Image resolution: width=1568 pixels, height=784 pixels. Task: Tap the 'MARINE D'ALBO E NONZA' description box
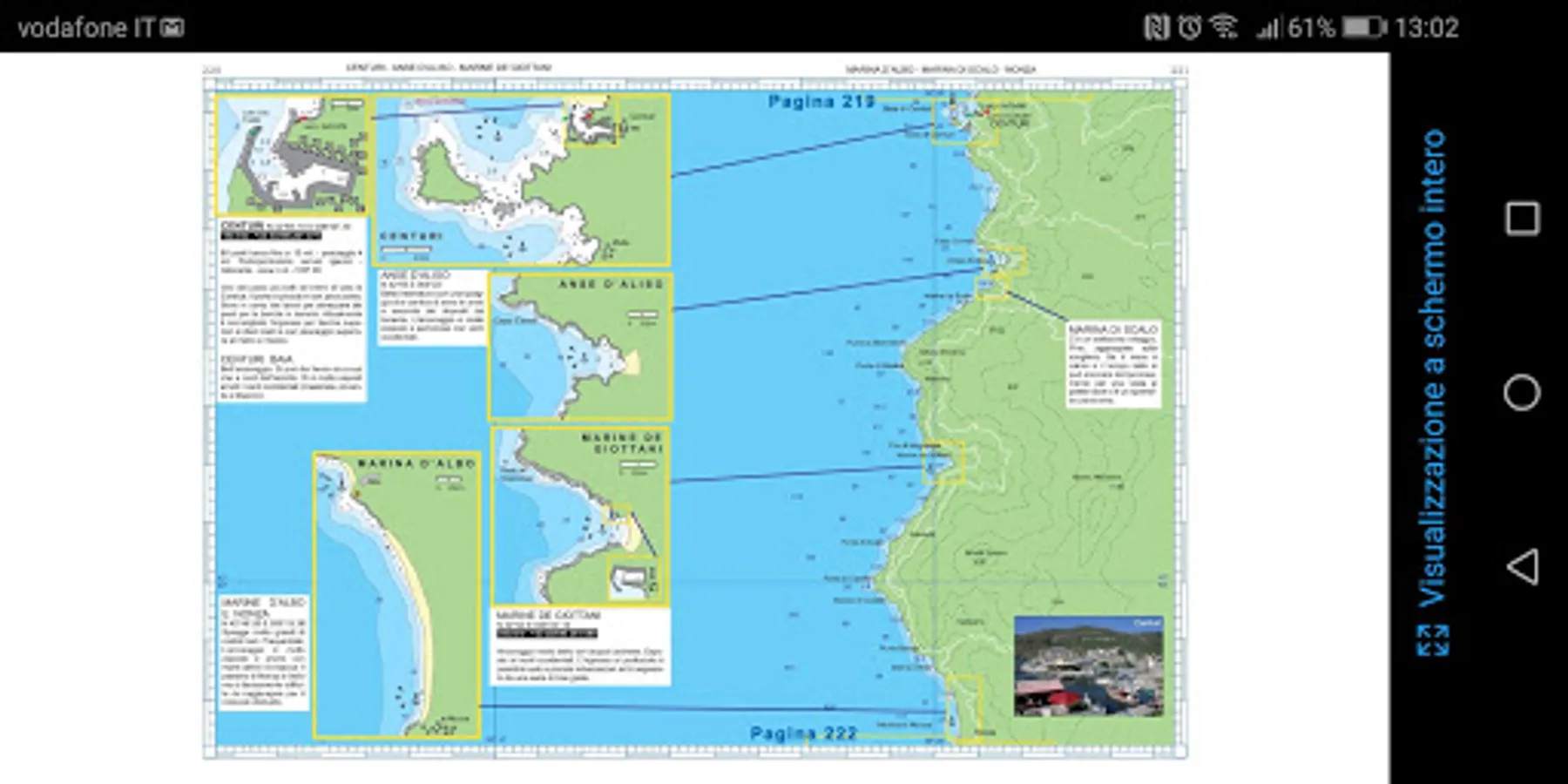coord(264,653)
